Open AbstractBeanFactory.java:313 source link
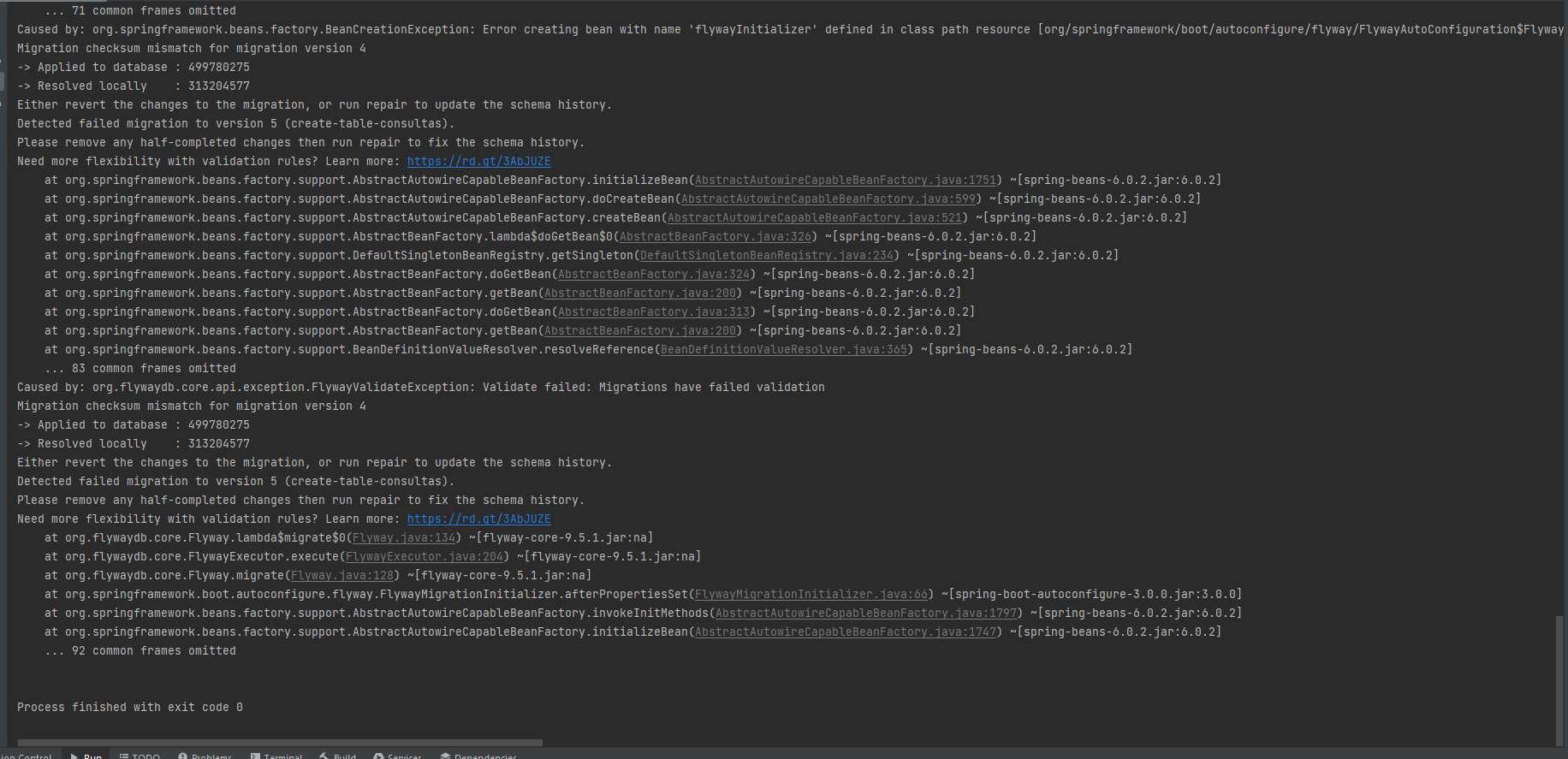This screenshot has height=759, width=1568. 654,311
